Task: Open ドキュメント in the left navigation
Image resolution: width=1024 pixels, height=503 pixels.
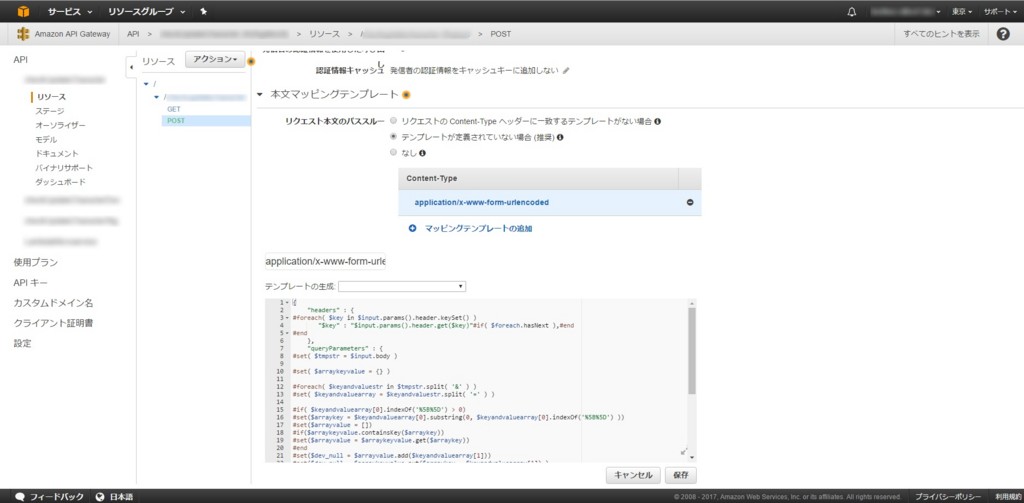Action: tap(57, 154)
